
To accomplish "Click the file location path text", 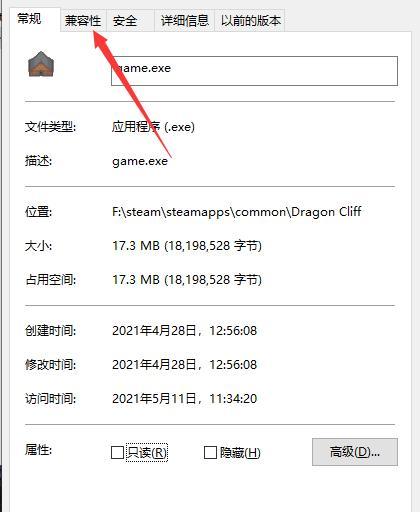I will click(237, 212).
